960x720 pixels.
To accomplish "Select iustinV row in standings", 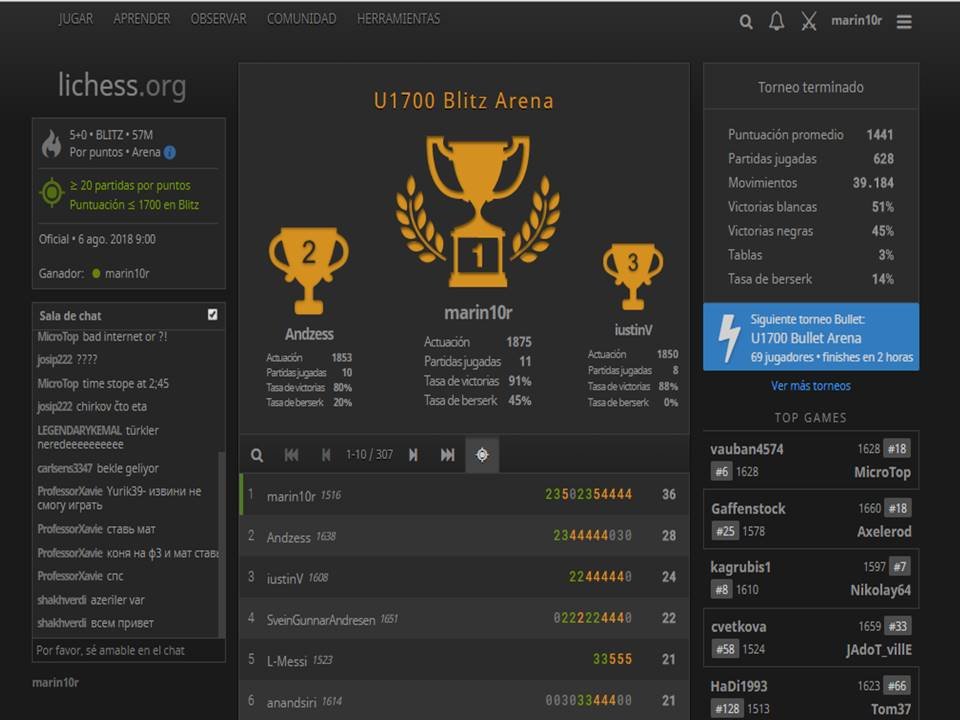I will [463, 577].
